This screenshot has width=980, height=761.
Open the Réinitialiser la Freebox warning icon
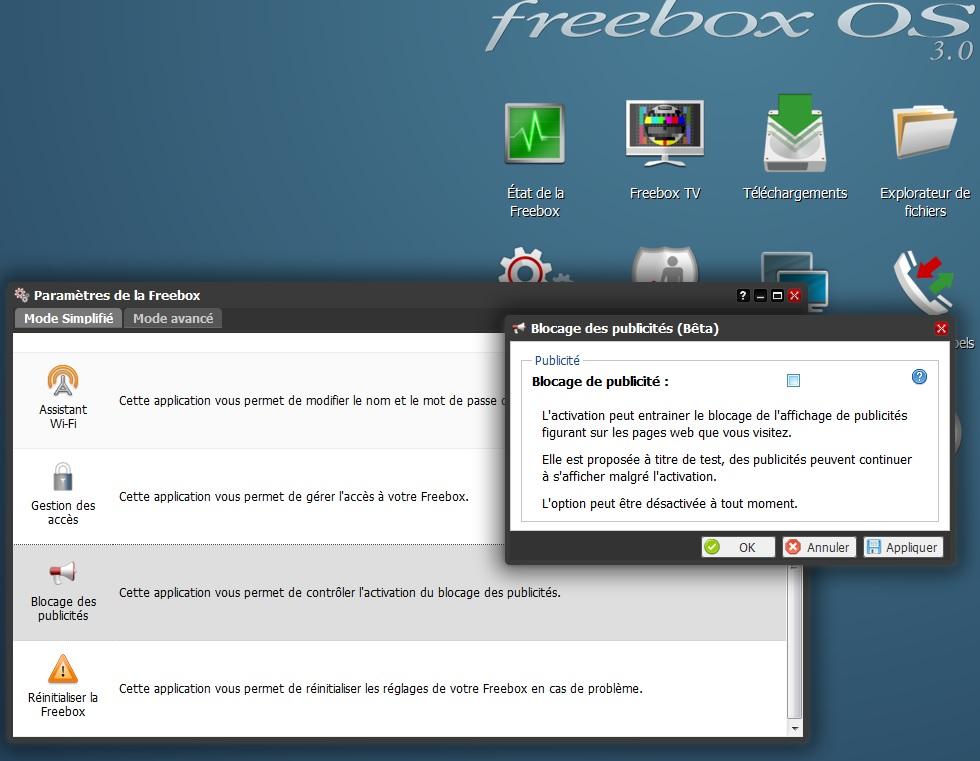[x=63, y=669]
